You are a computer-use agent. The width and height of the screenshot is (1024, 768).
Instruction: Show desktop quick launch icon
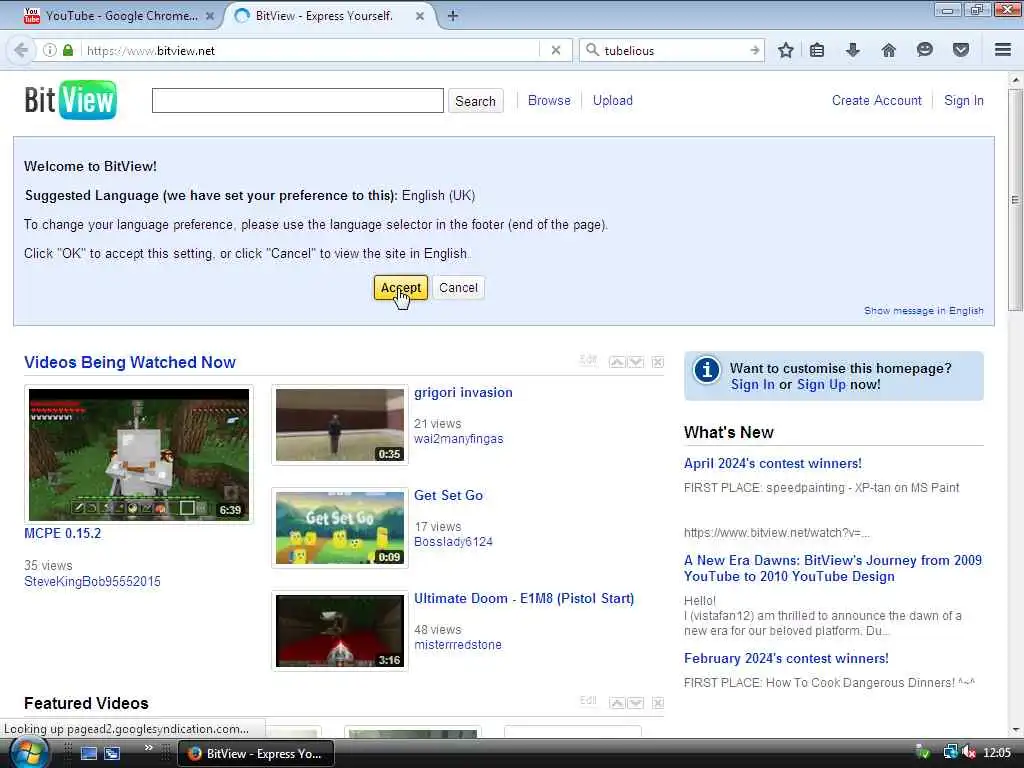pyautogui.click(x=89, y=754)
